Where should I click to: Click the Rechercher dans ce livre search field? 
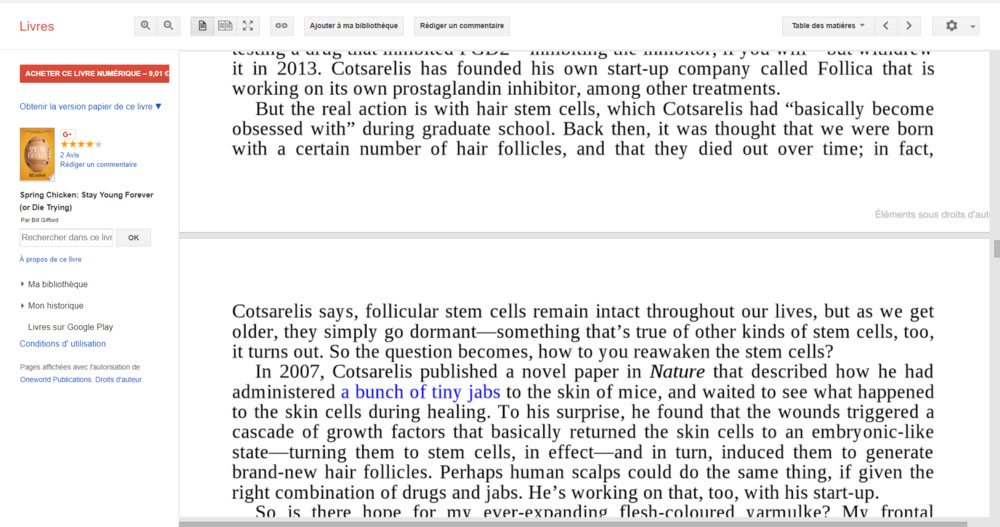point(66,237)
